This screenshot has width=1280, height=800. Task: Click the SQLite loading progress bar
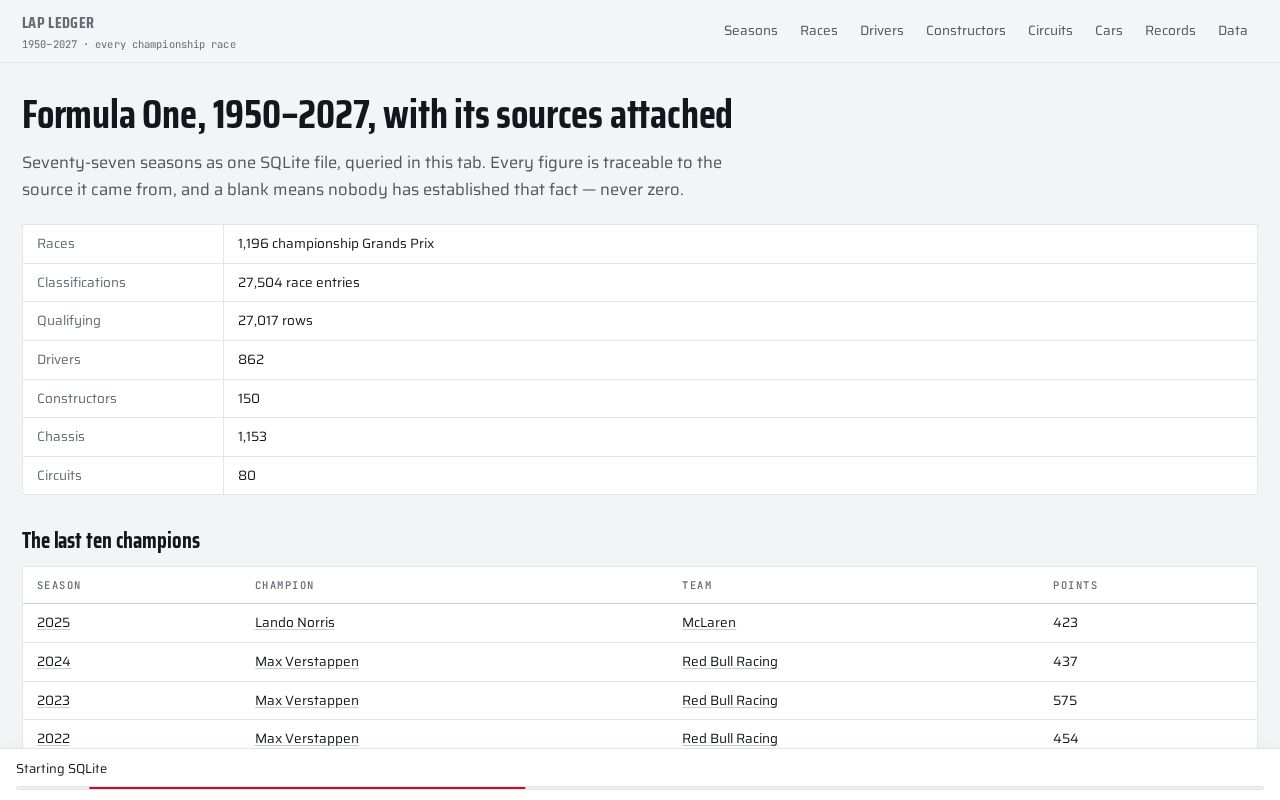tap(640, 788)
